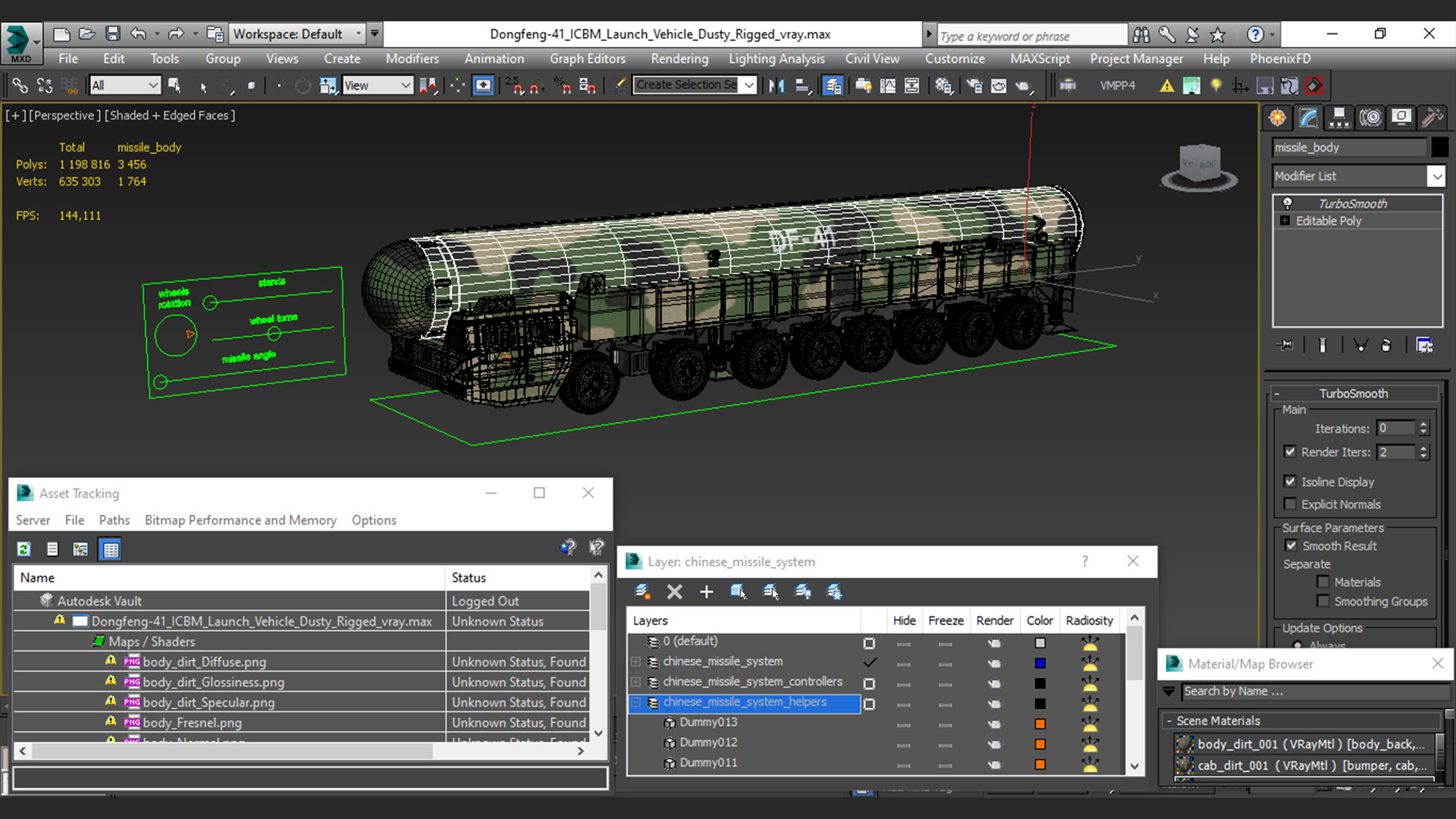This screenshot has height=819, width=1456.
Task: Click the object color swatch beside missile_body name
Action: pyautogui.click(x=1439, y=147)
